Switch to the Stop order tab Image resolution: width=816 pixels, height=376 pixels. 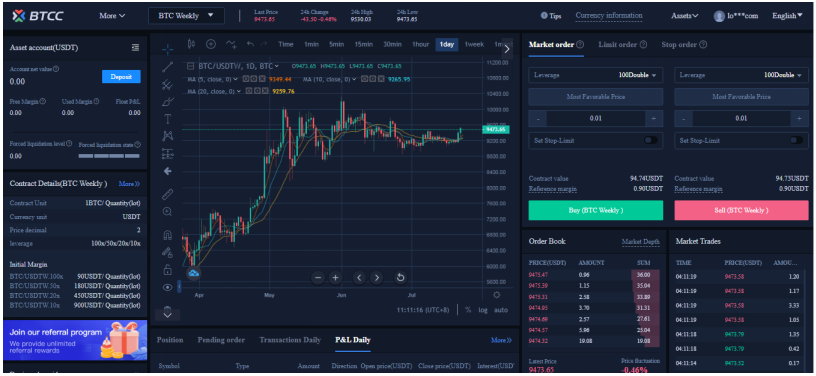pyautogui.click(x=683, y=45)
